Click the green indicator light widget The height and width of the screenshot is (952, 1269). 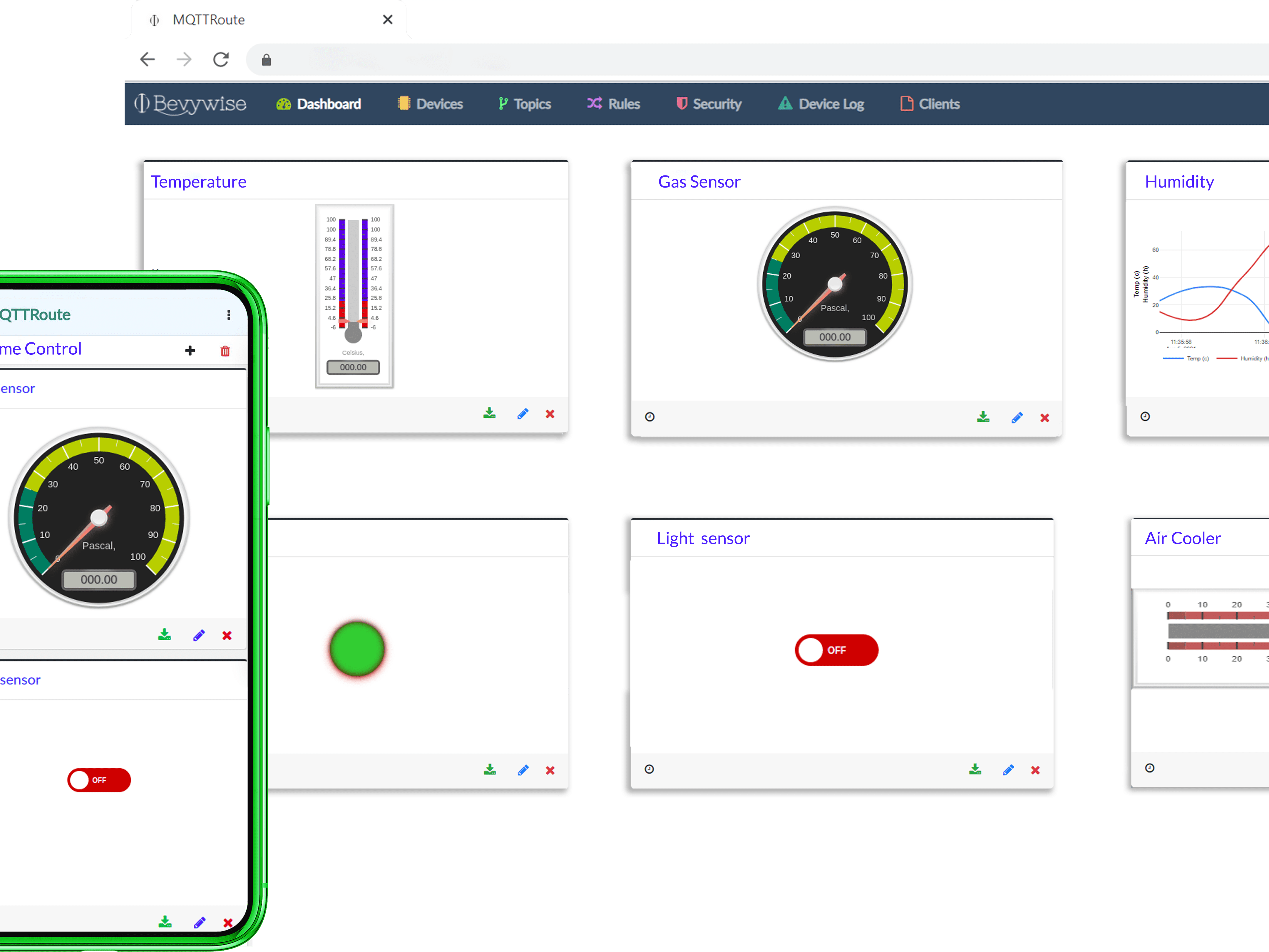click(356, 649)
